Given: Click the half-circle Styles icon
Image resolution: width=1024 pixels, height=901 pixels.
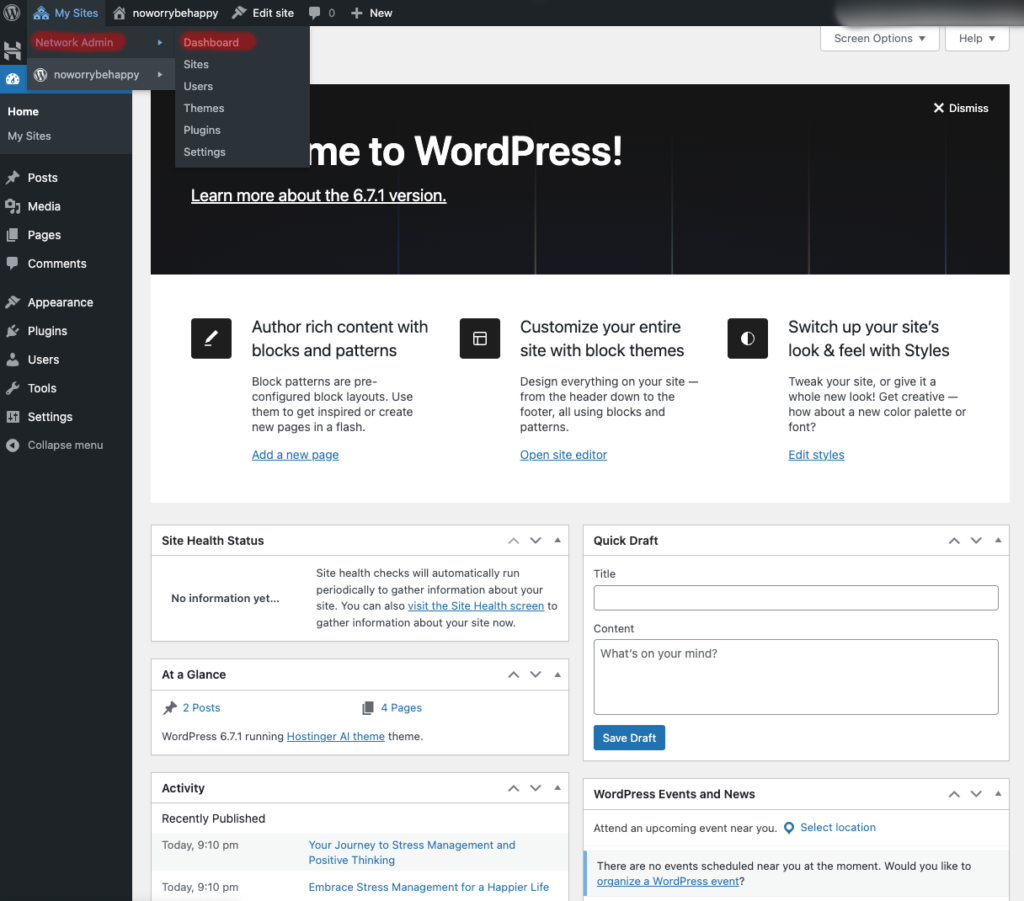Looking at the screenshot, I should (x=748, y=338).
